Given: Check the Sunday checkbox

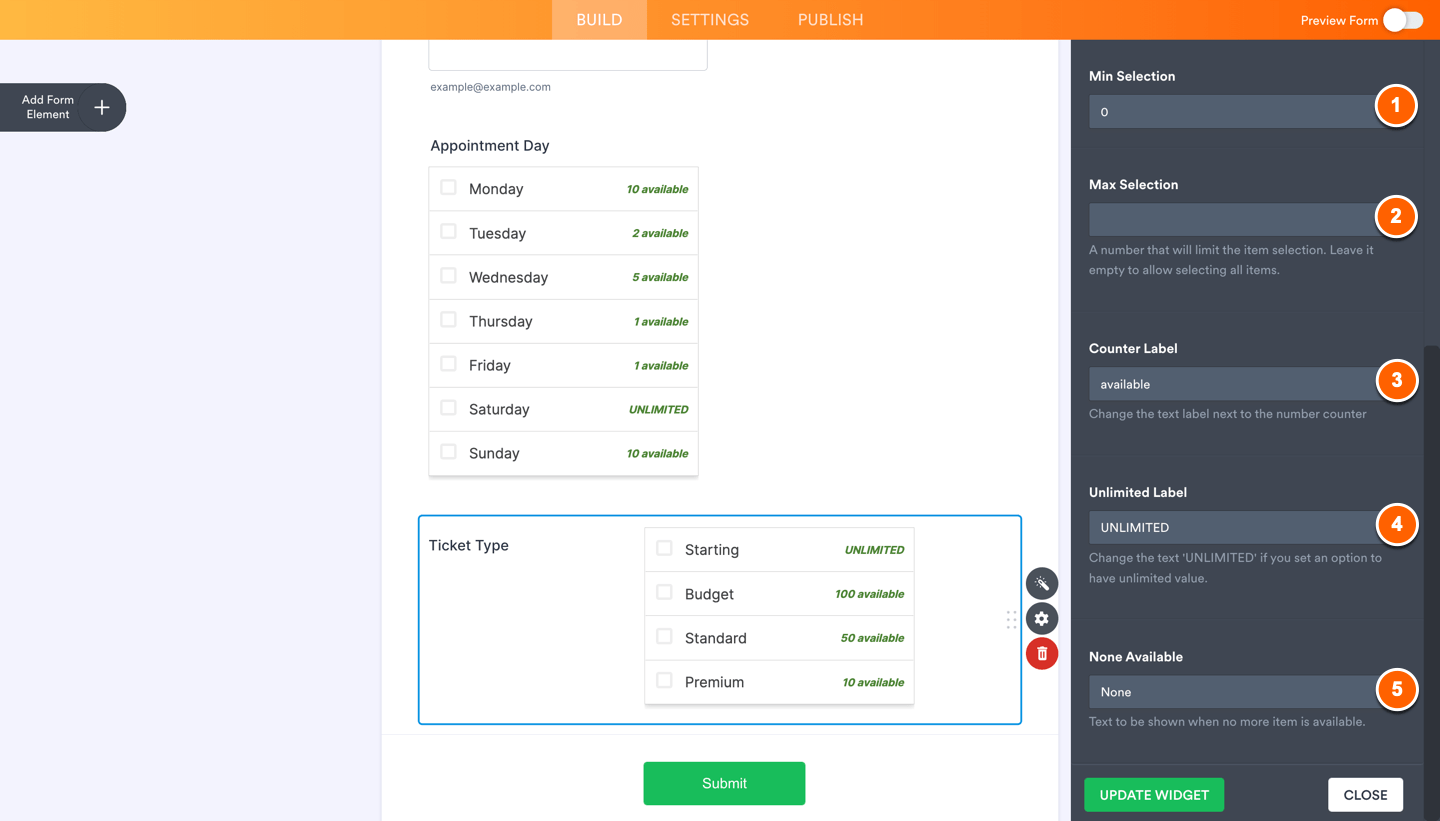Looking at the screenshot, I should click(448, 452).
